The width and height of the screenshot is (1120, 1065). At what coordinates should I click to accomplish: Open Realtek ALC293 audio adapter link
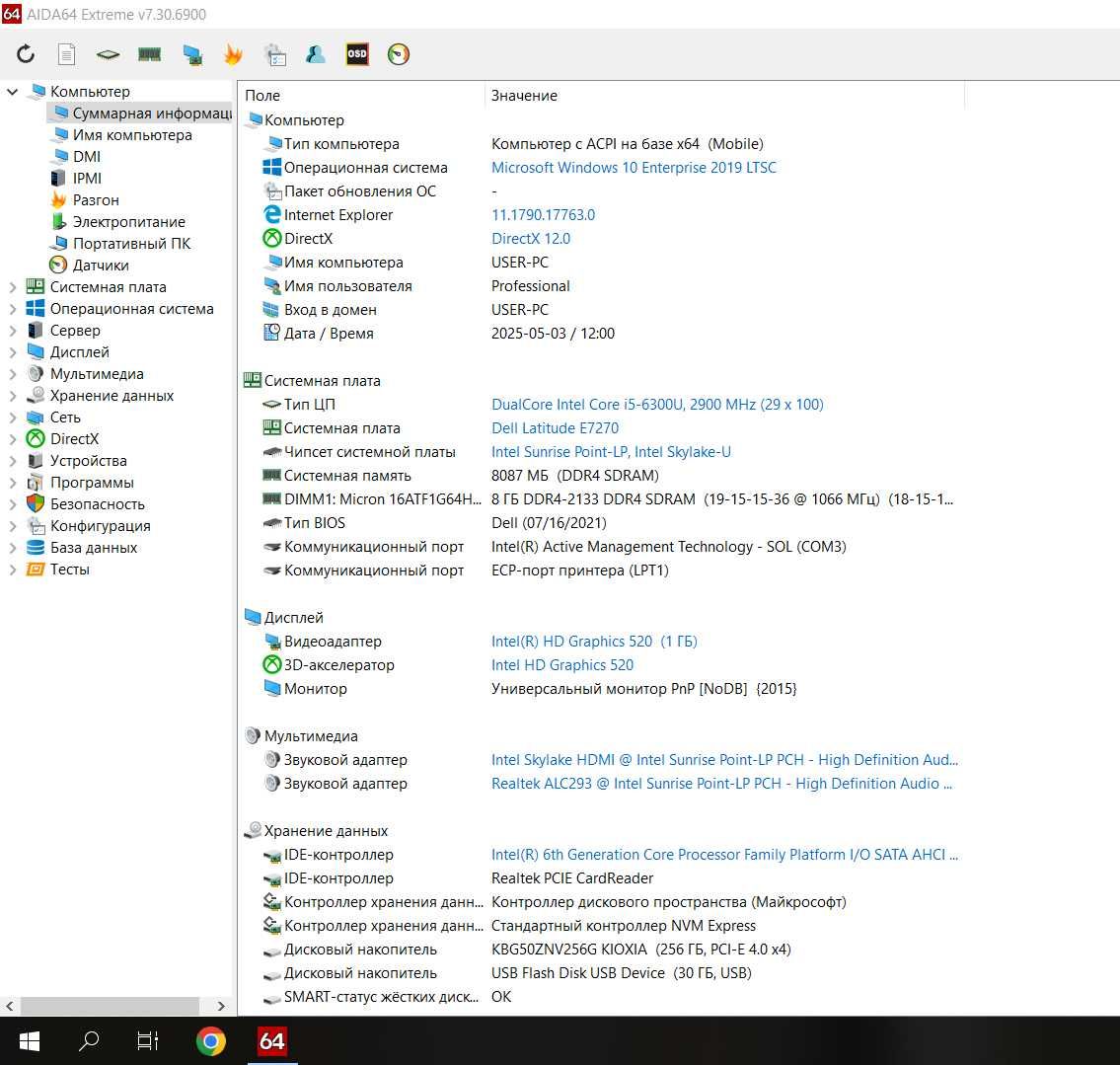click(721, 783)
